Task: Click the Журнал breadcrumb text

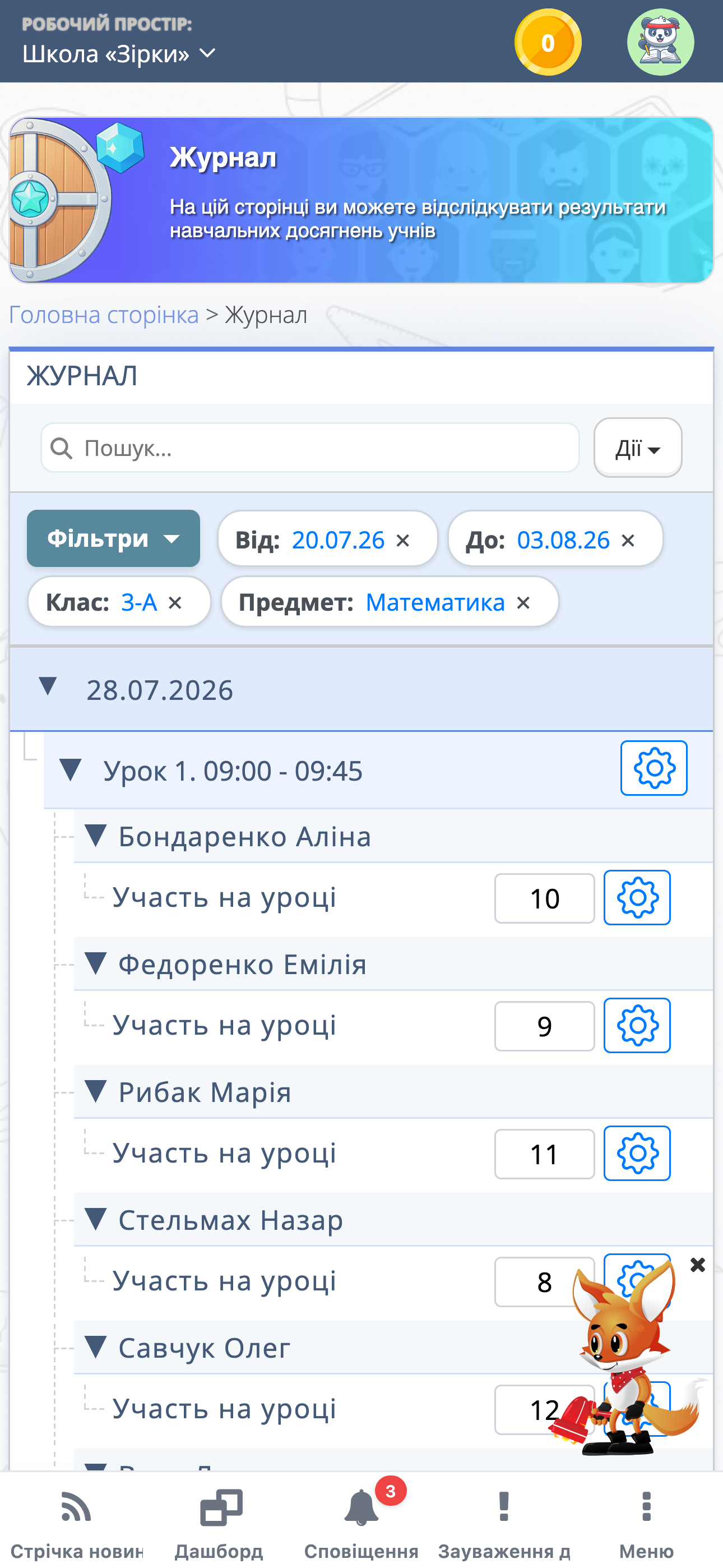Action: [266, 315]
